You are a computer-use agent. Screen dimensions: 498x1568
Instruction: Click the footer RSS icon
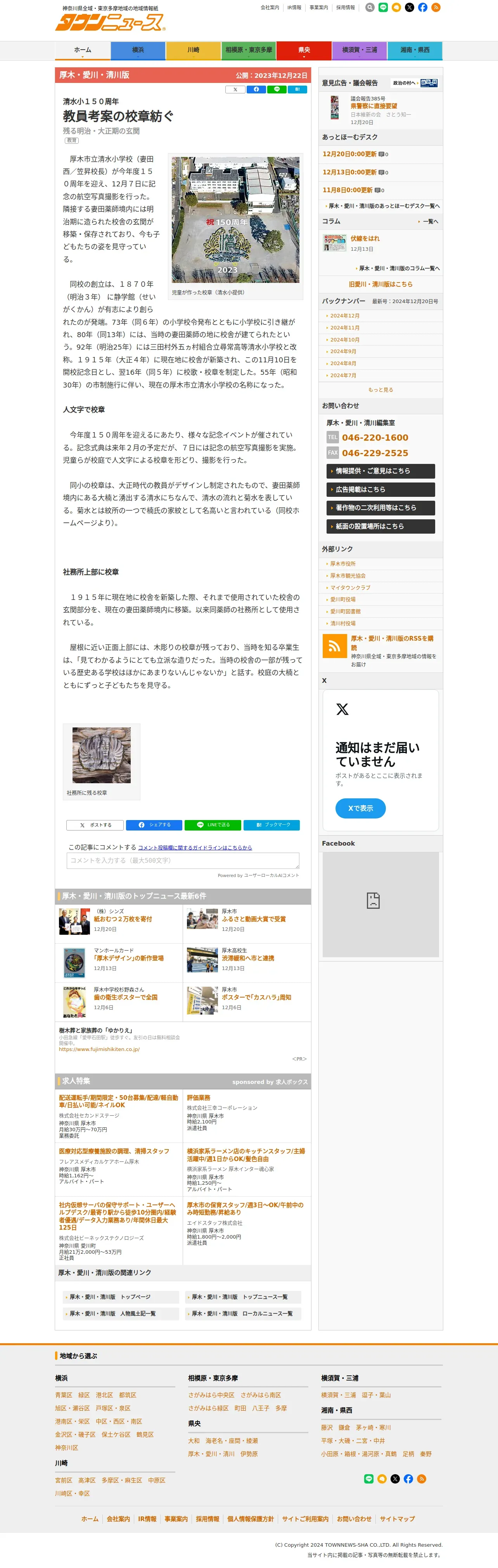coord(422,1478)
